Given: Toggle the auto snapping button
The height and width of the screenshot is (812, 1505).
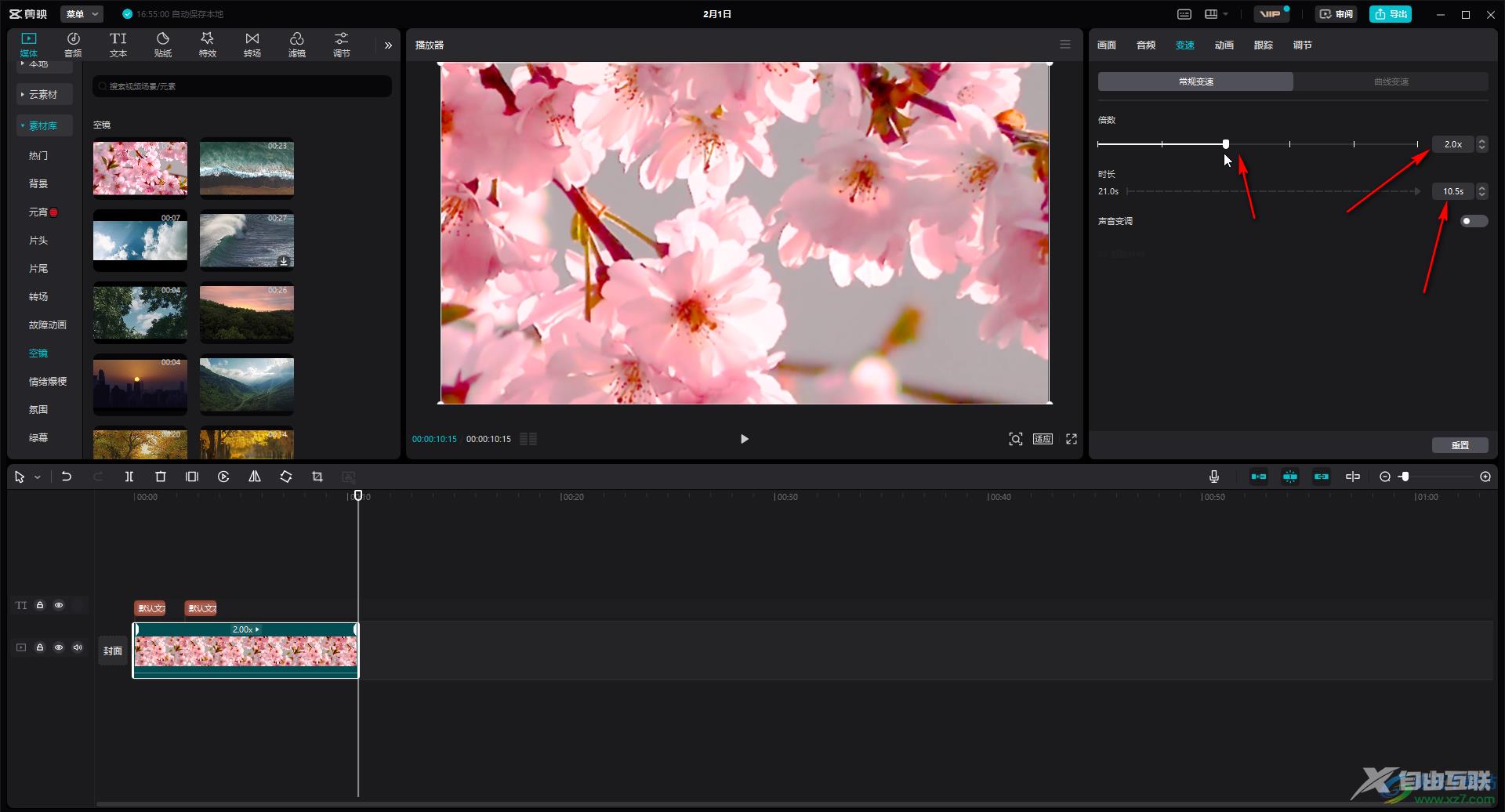Looking at the screenshot, I should click(x=1290, y=477).
